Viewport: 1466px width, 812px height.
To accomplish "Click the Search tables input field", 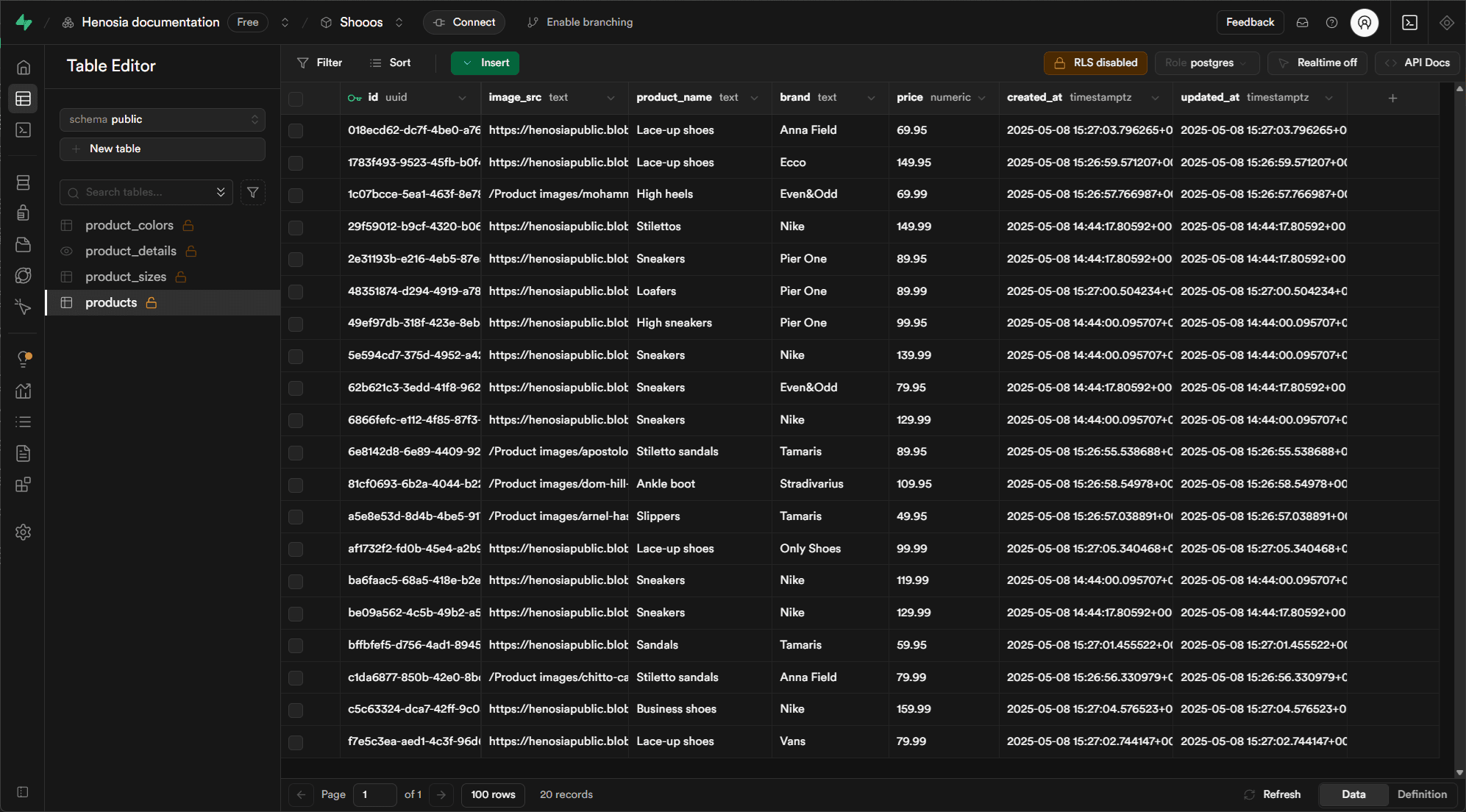I will (146, 193).
